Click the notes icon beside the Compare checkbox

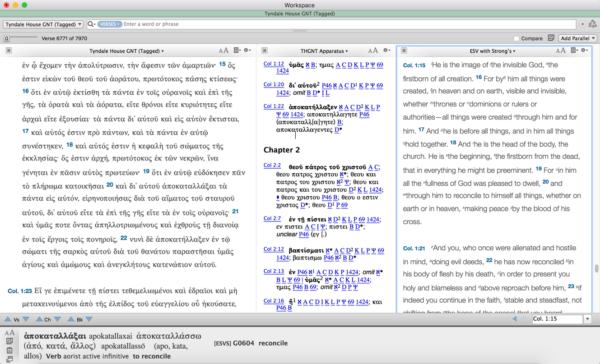tap(551, 38)
